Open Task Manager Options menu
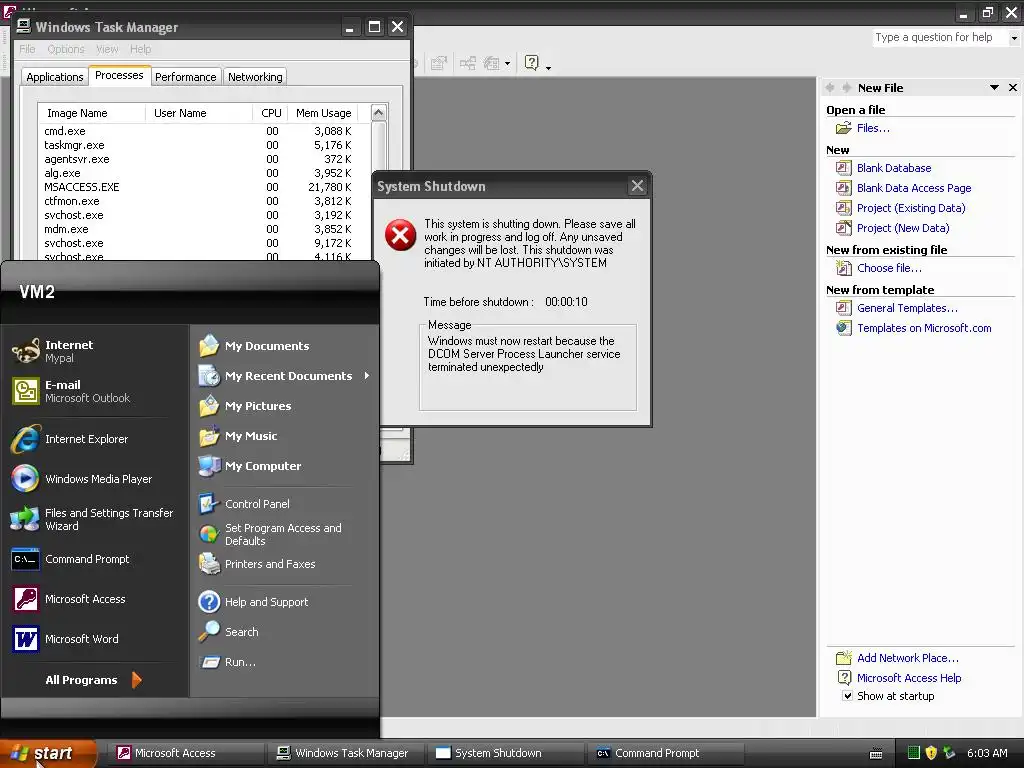 (66, 49)
